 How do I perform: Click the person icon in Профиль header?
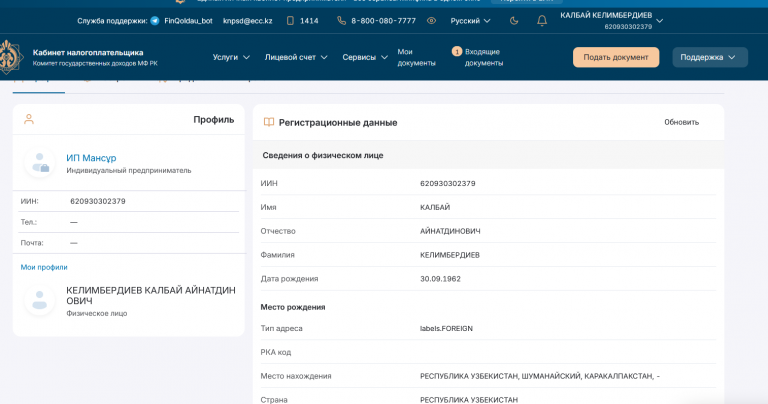[x=29, y=119]
